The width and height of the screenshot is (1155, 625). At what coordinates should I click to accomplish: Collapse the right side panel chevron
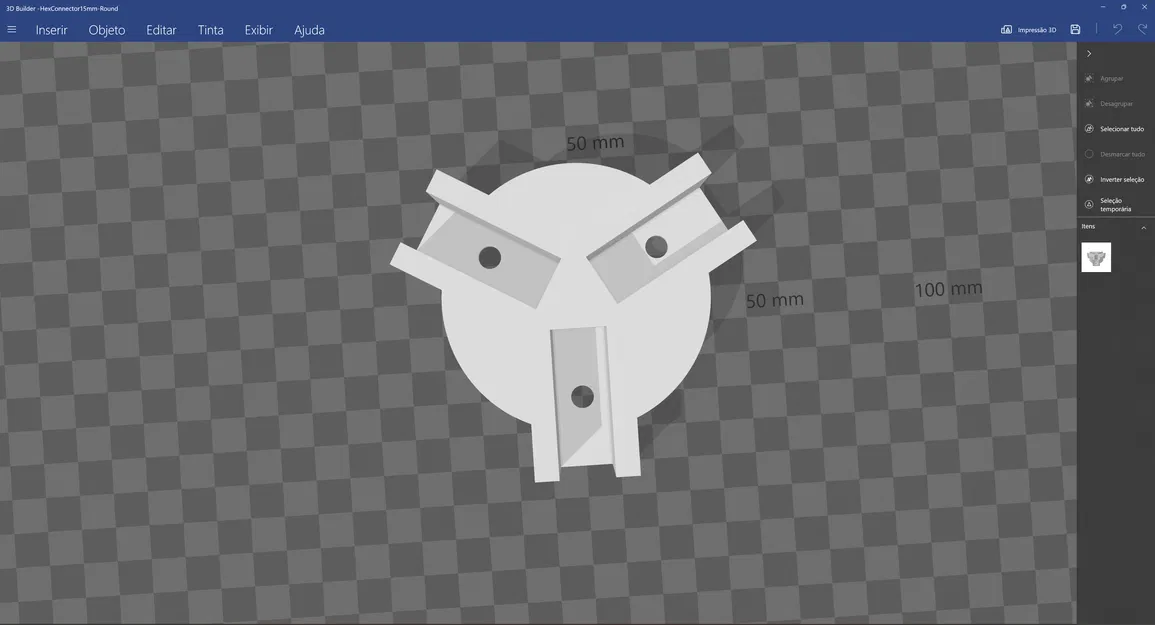1089,54
